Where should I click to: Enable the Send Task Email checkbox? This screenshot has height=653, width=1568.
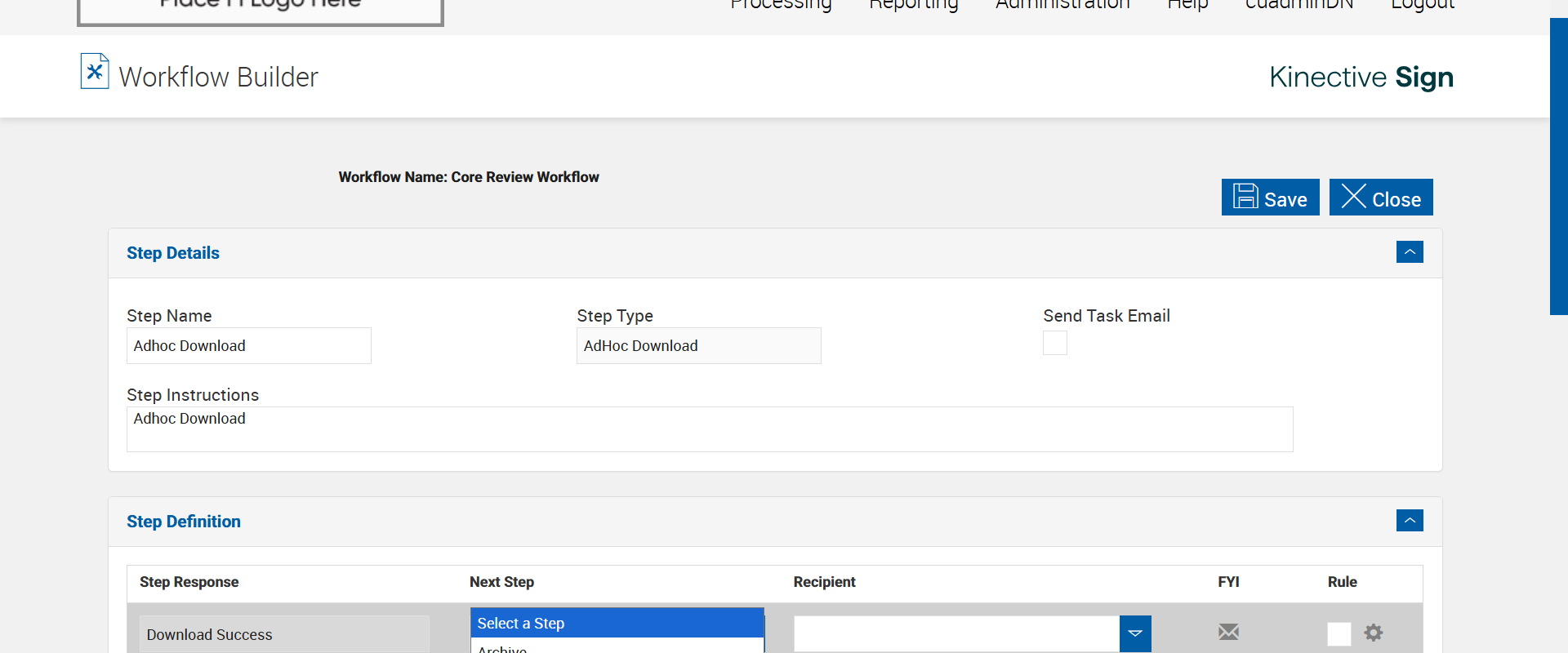point(1054,343)
